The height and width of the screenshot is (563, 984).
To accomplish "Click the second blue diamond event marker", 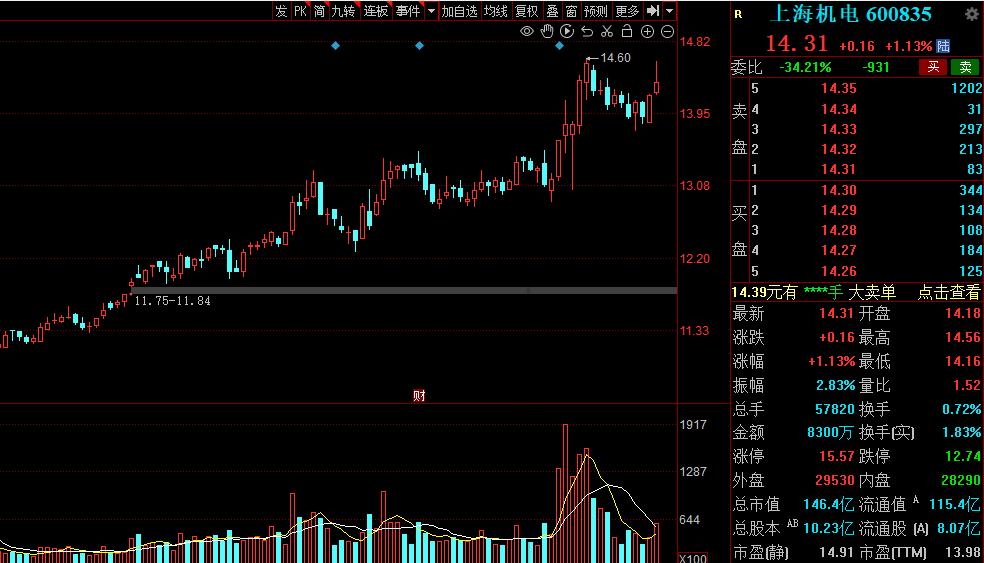I will 419,45.
